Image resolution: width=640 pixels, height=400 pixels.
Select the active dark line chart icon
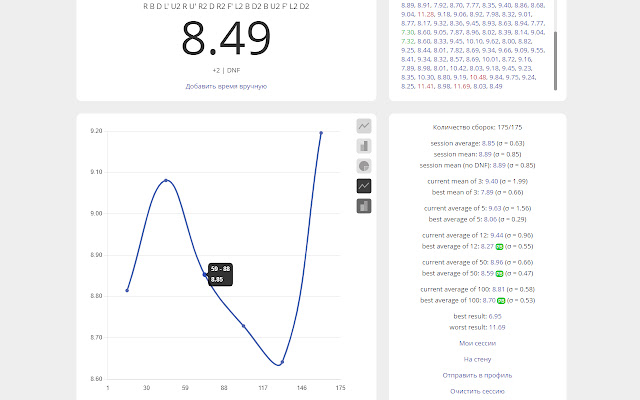(364, 186)
